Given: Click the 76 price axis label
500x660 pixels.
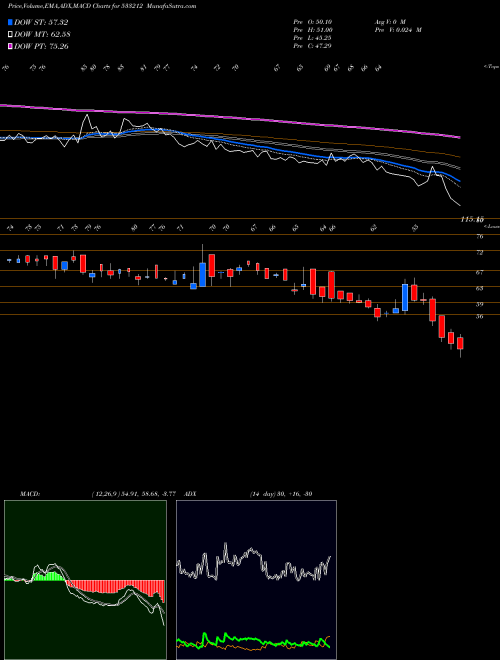Looking at the screenshot, I should (479, 237).
